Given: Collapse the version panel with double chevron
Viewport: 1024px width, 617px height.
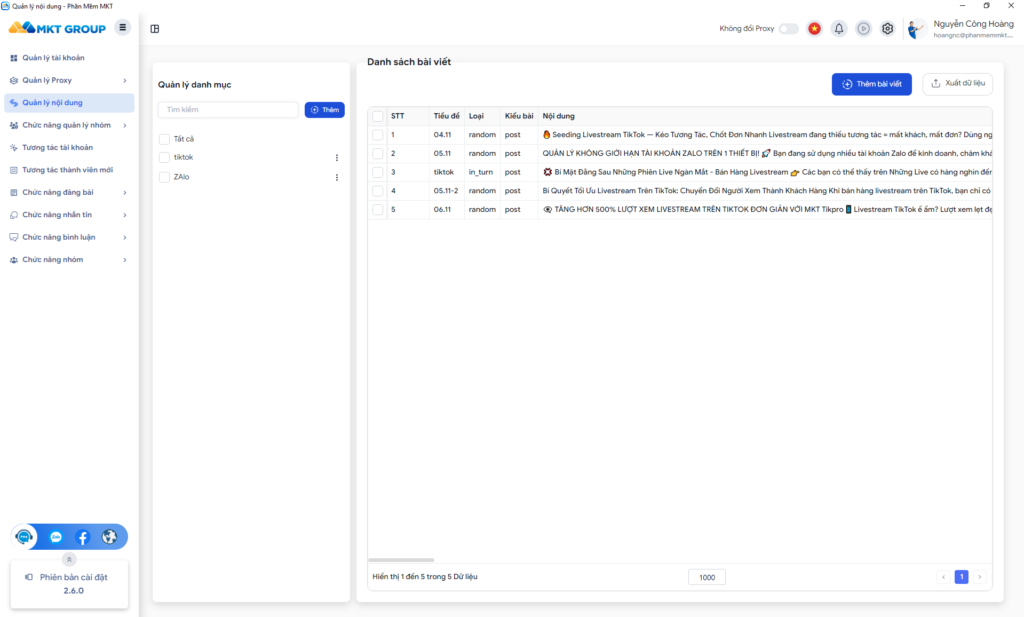Looking at the screenshot, I should [69, 559].
